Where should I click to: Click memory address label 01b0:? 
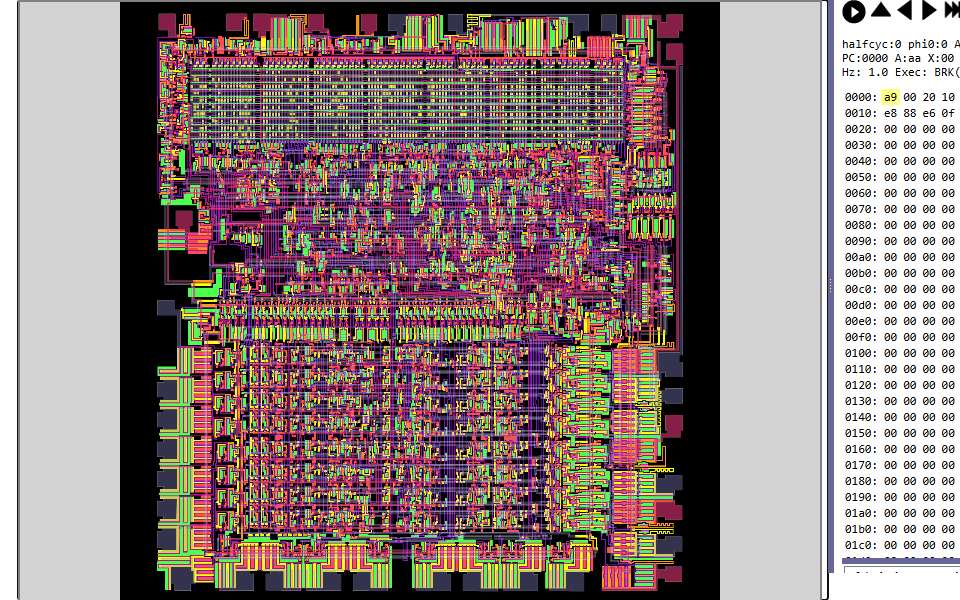coord(861,529)
